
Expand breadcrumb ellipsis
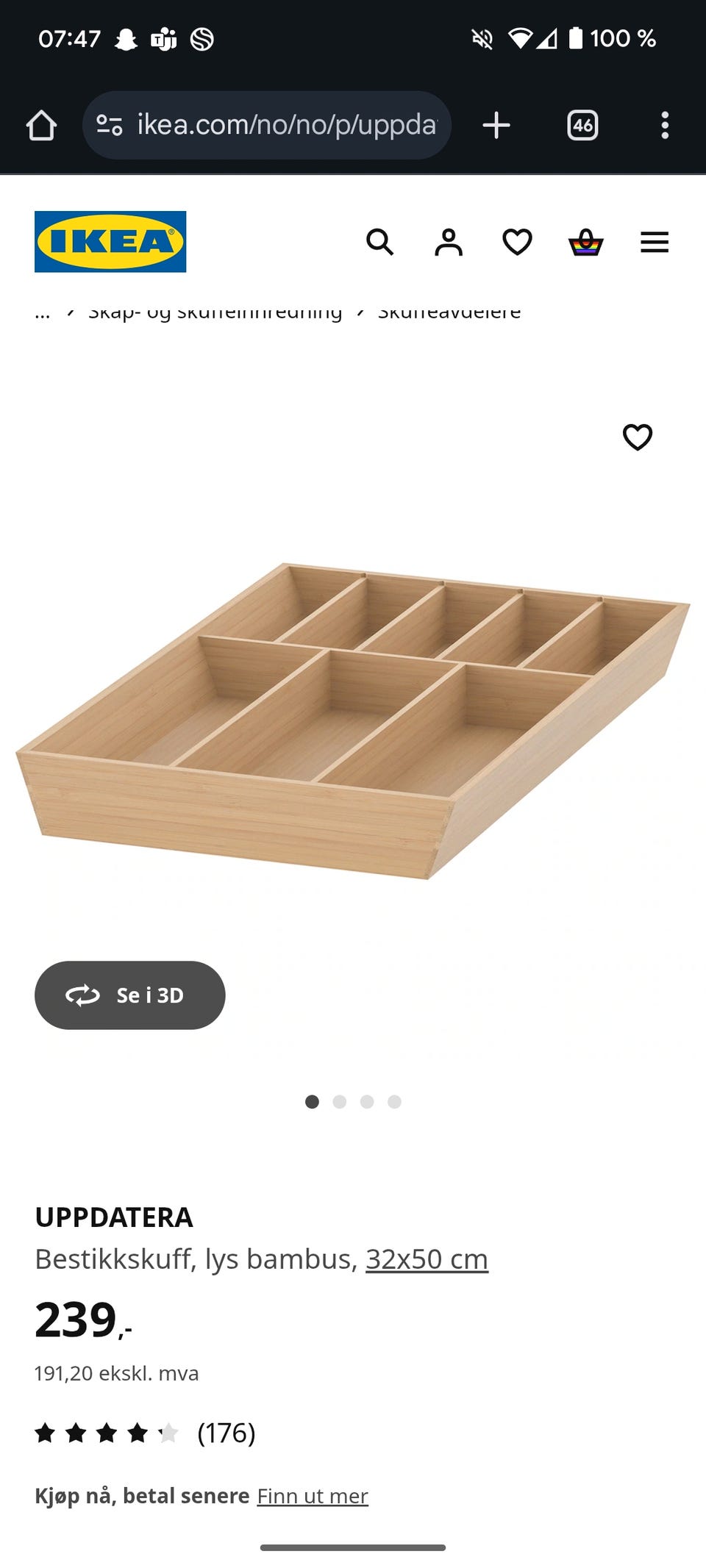43,313
